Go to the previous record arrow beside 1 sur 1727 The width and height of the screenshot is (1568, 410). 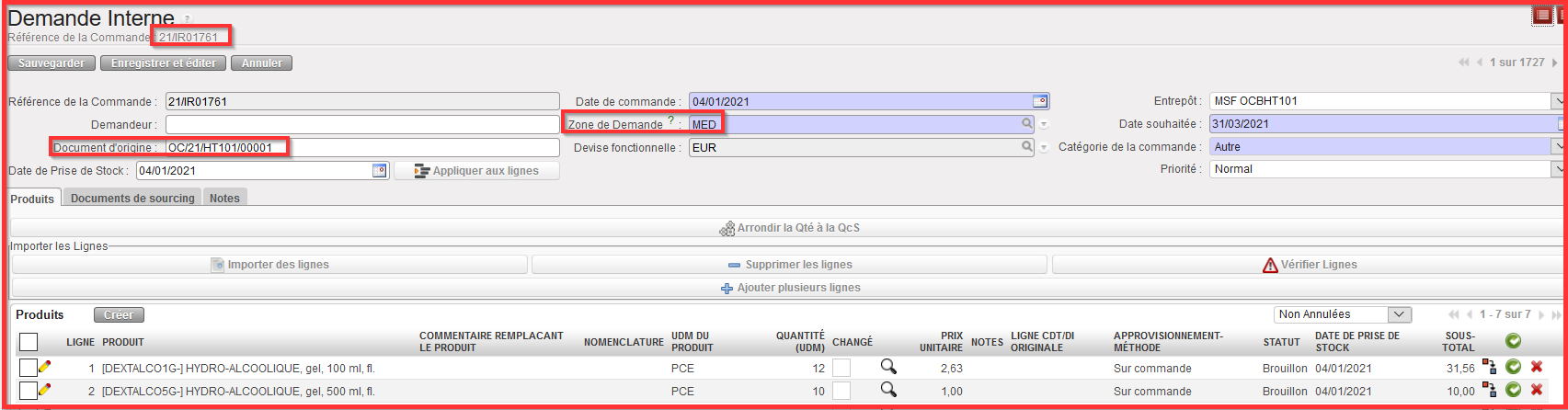1480,63
